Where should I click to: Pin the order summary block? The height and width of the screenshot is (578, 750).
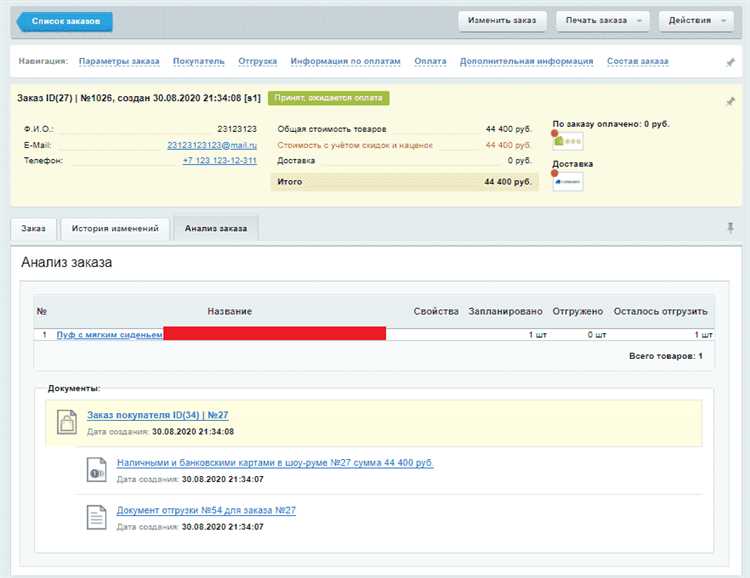(x=730, y=101)
